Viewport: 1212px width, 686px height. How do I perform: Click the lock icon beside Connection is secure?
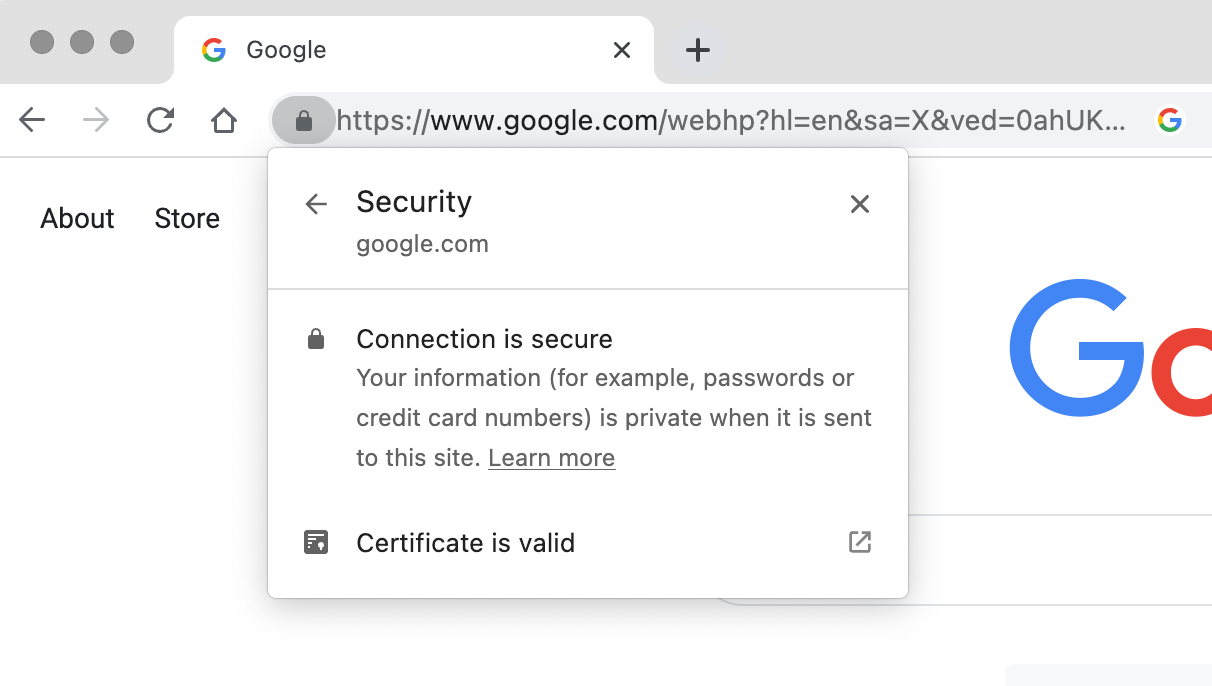(315, 338)
